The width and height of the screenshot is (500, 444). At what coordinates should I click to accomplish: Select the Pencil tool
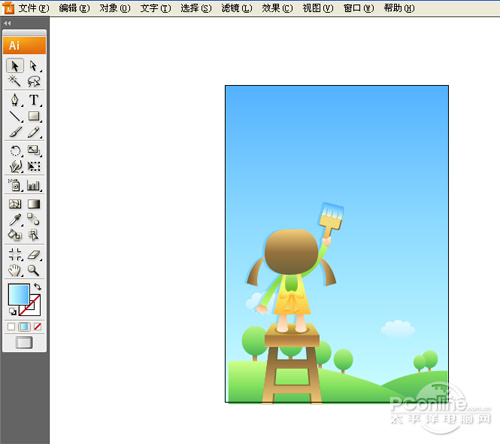[x=34, y=132]
